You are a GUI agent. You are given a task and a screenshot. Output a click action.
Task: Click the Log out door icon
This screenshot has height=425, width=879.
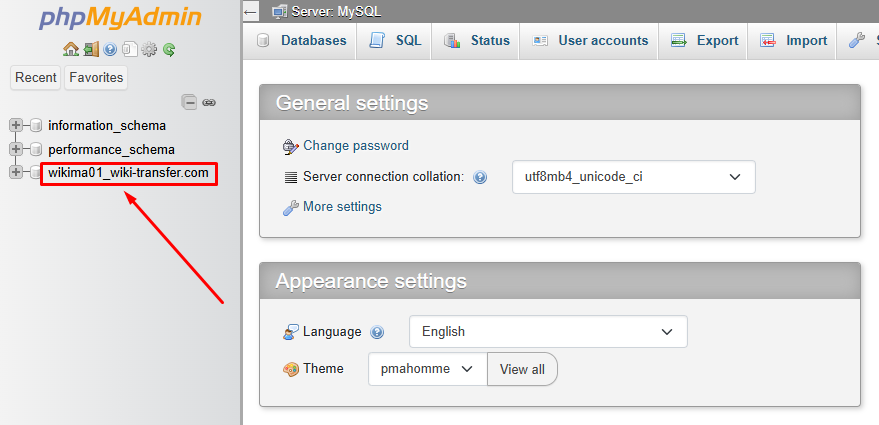coord(91,50)
